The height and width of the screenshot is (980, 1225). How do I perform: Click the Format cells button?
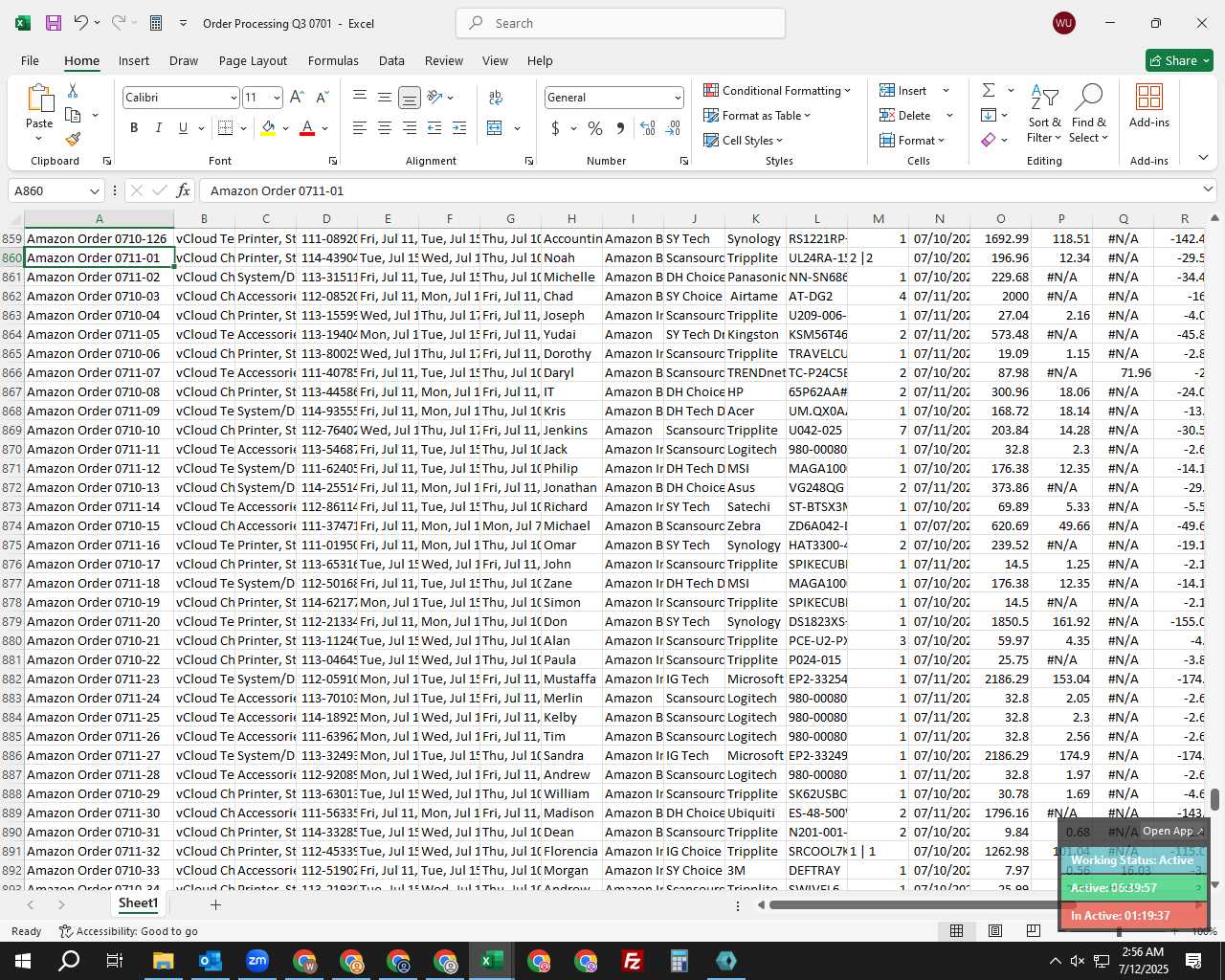tap(912, 140)
